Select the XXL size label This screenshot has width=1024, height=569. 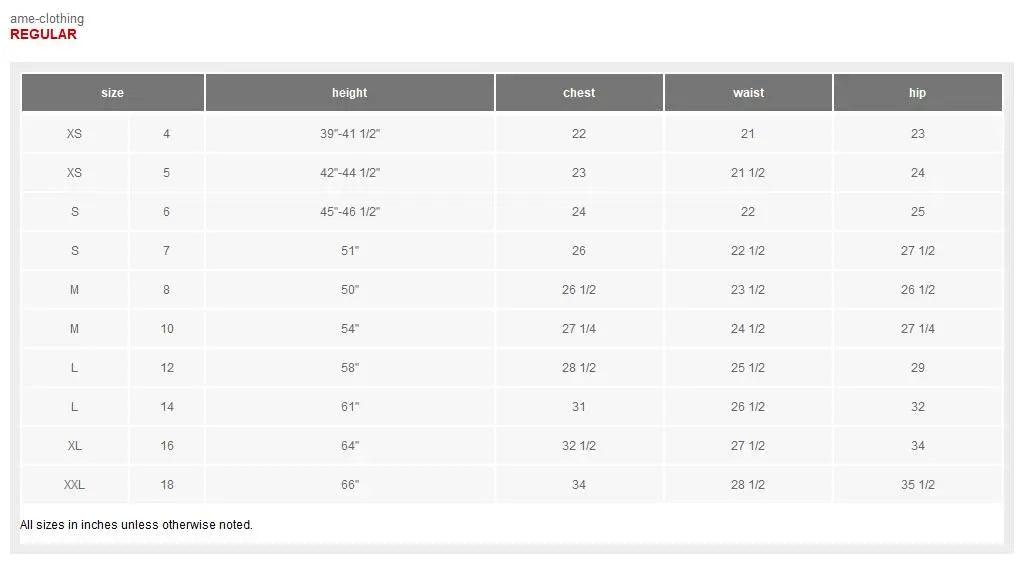click(75, 485)
